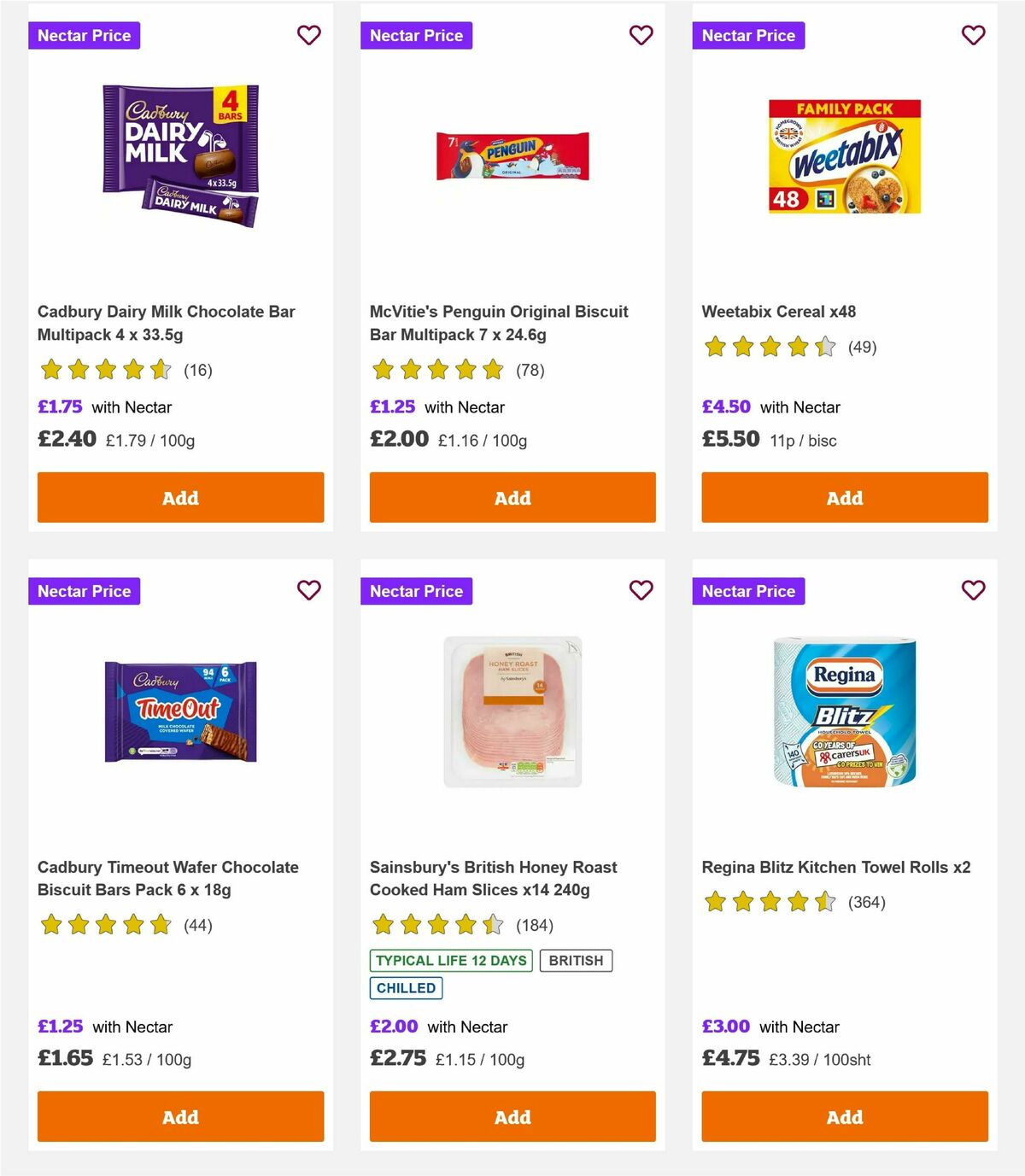Click the heart icon on McVitie's Penguin biscuits
The width and height of the screenshot is (1025, 1176).
coord(641,35)
